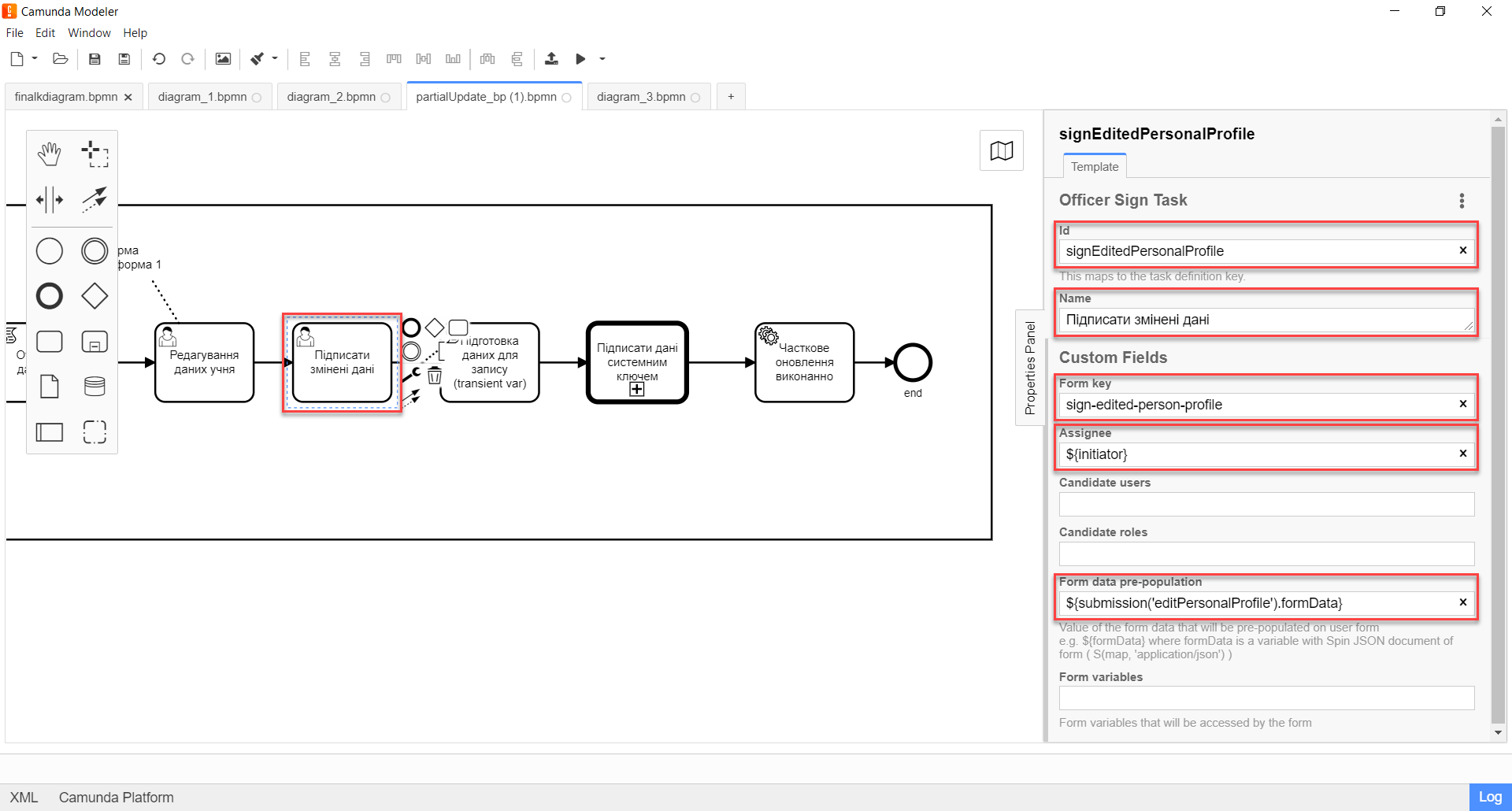
Task: Open the Log panel
Action: tap(1490, 797)
